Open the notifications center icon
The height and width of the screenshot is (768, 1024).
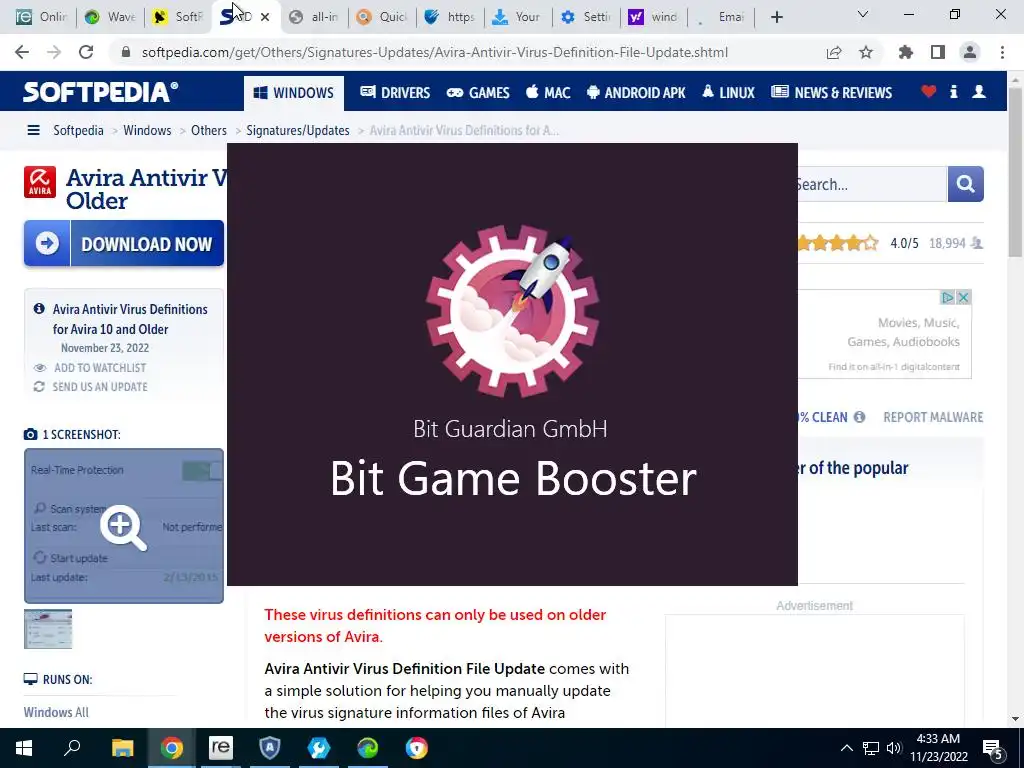point(993,748)
